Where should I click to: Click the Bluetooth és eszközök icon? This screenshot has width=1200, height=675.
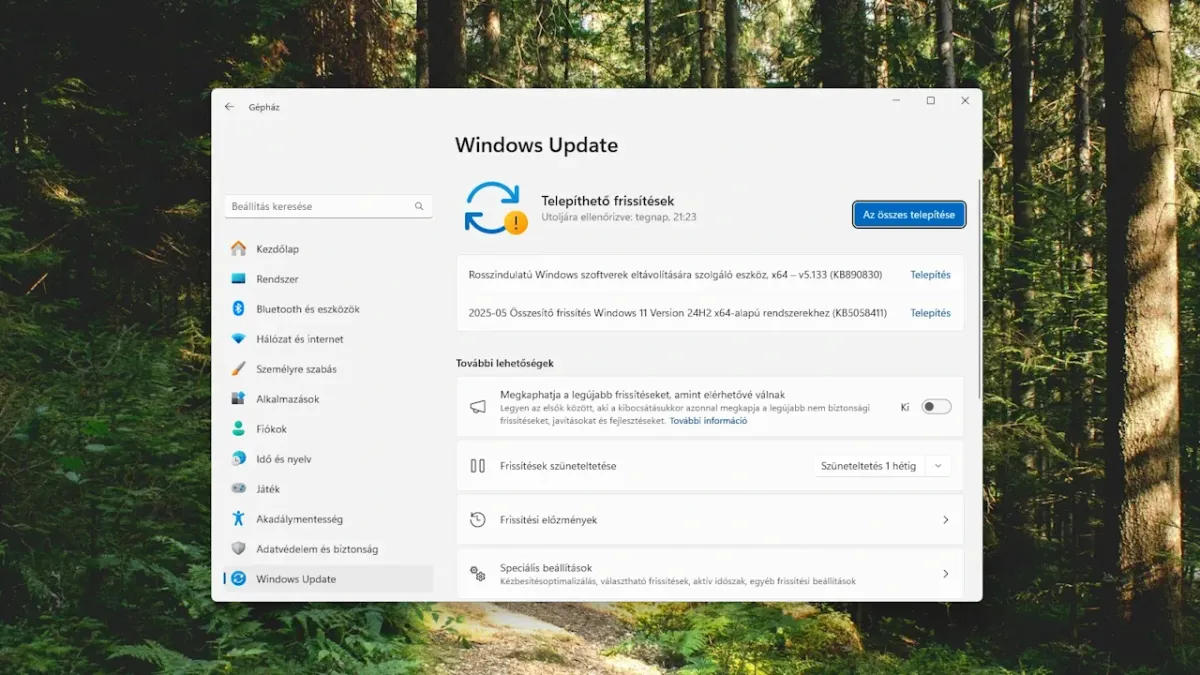point(238,309)
